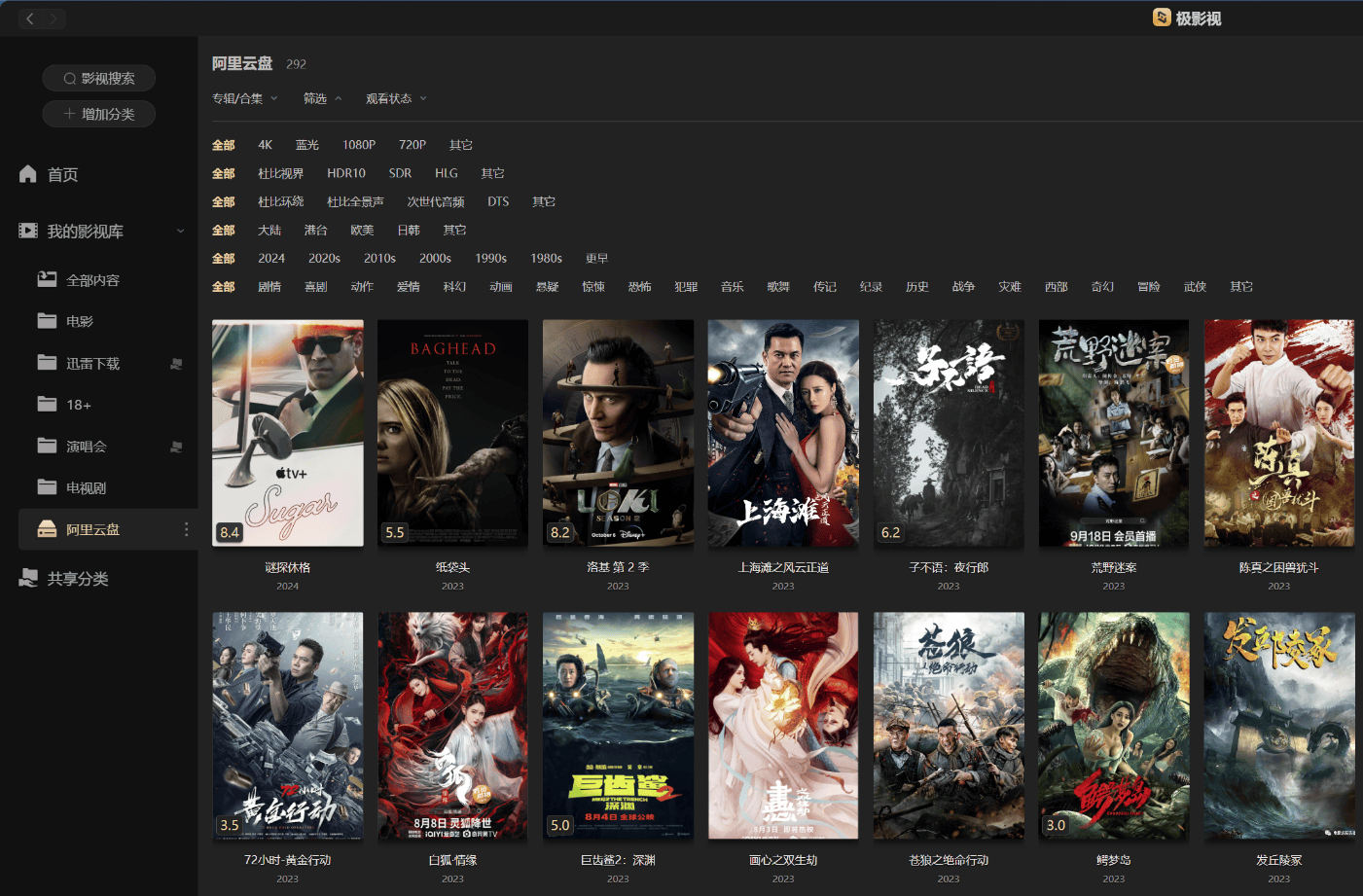Viewport: 1363px width, 896px height.
Task: Click the share indicator beside 演唱会
Action: (x=176, y=448)
